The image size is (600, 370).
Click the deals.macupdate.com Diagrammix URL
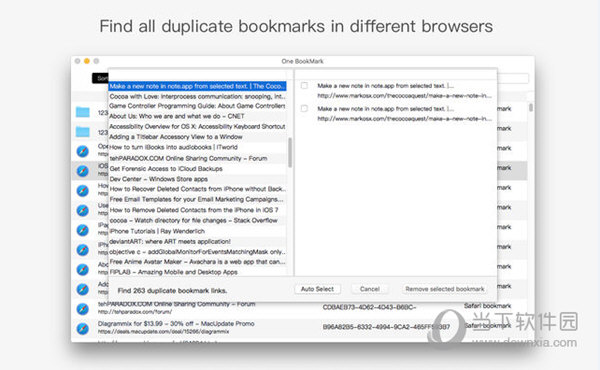[x=163, y=331]
